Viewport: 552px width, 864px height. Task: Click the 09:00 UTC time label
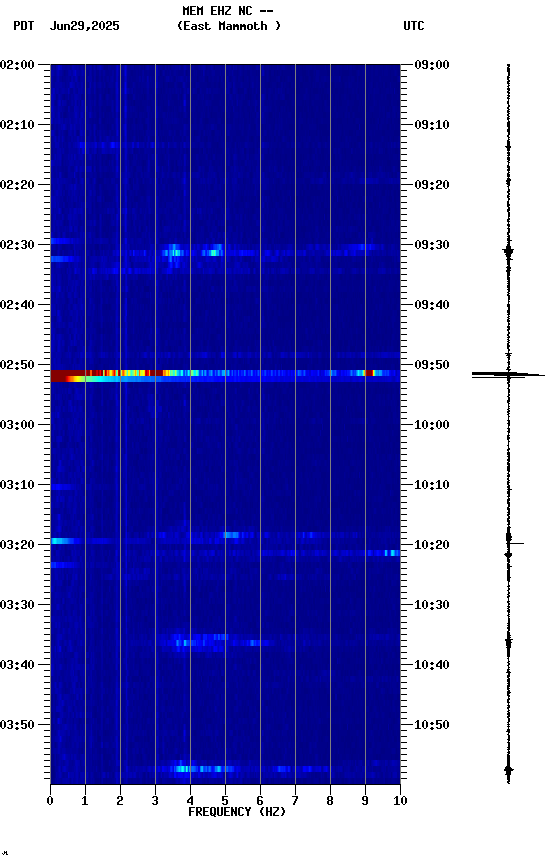(x=432, y=64)
